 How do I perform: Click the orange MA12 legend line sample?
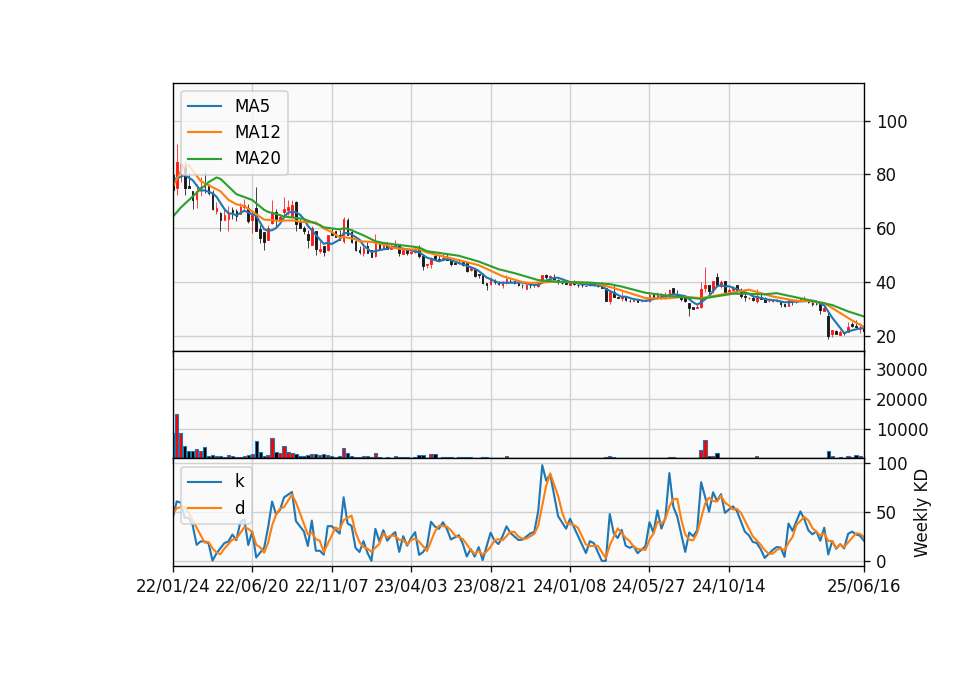[x=204, y=132]
